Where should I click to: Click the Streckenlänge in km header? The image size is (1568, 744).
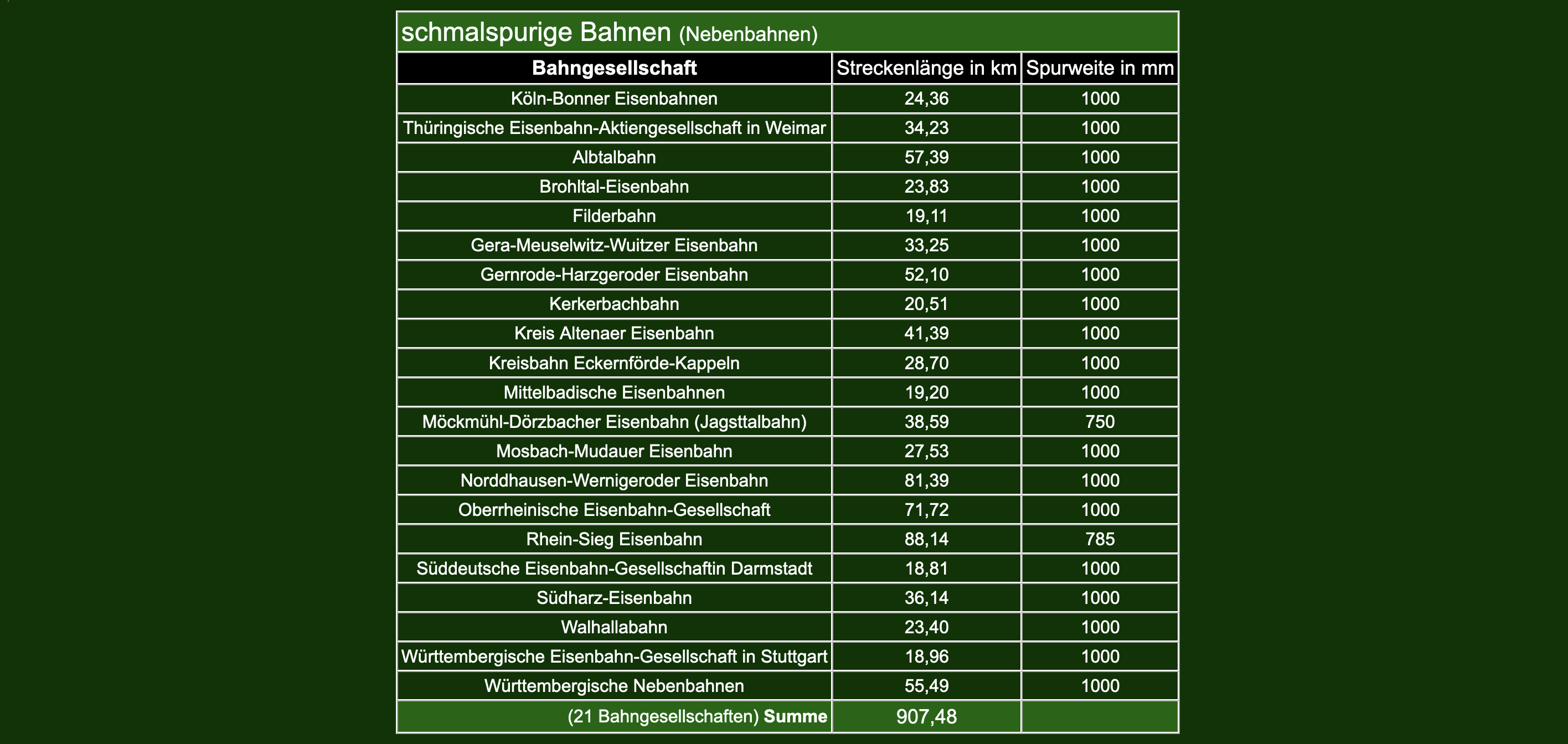pyautogui.click(x=926, y=68)
